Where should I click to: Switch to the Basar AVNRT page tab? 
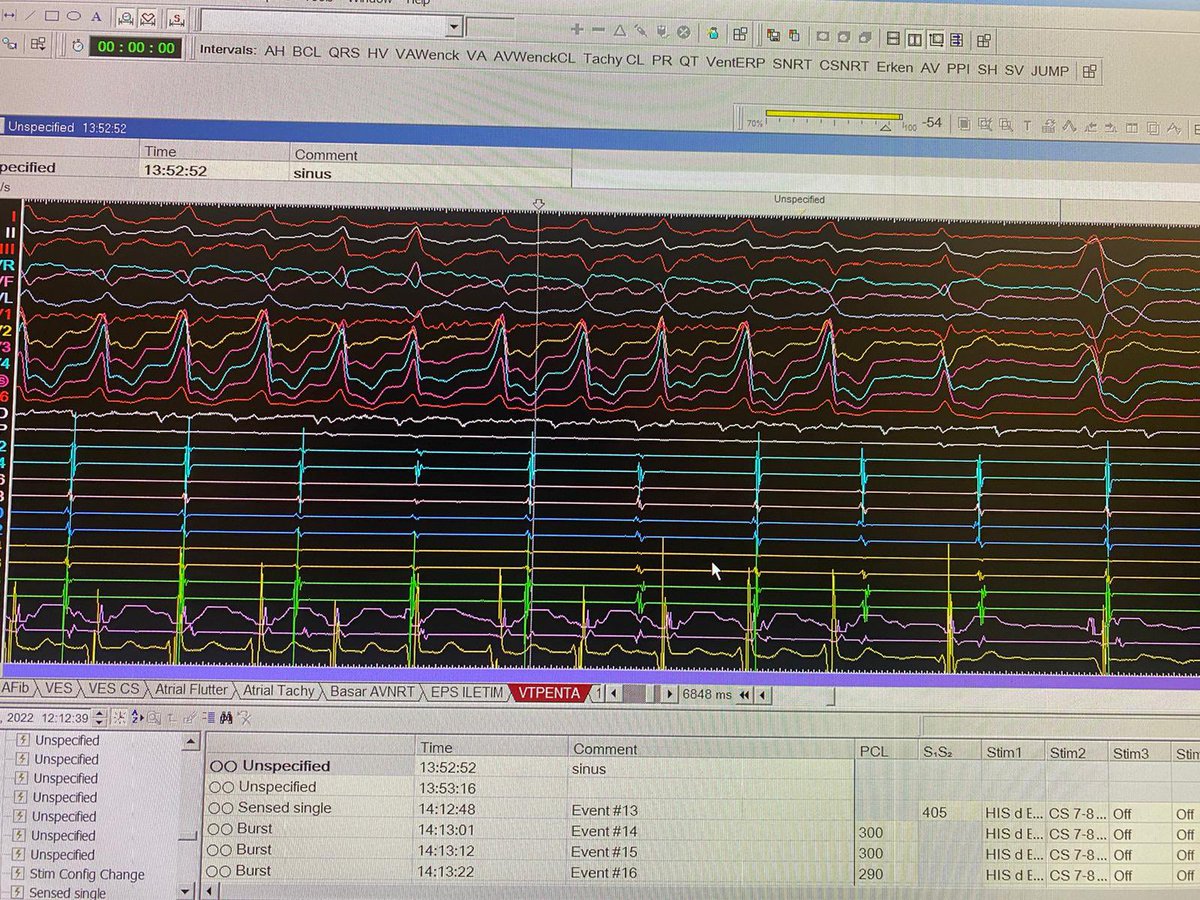pos(374,691)
